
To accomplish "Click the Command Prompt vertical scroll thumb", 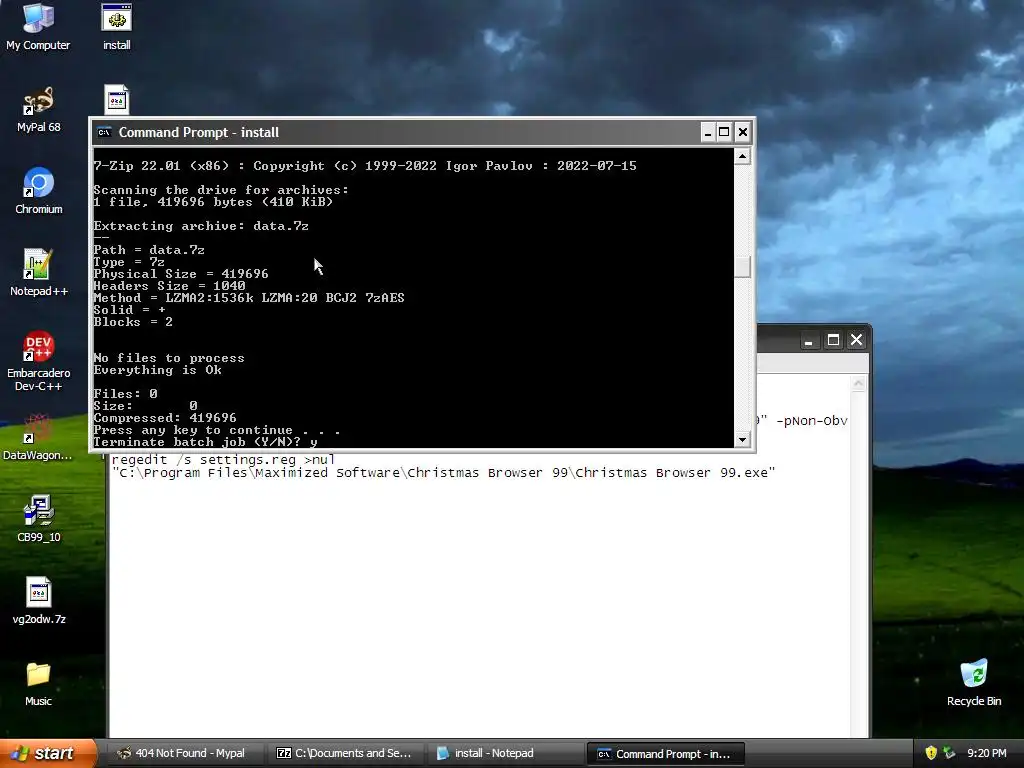I will (x=742, y=266).
